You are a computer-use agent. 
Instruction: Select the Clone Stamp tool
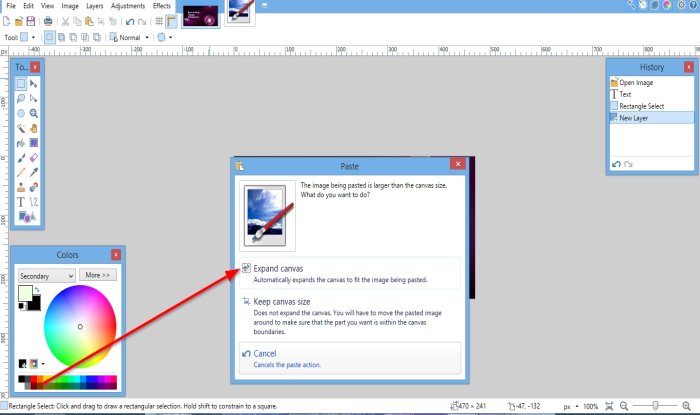pyautogui.click(x=21, y=187)
